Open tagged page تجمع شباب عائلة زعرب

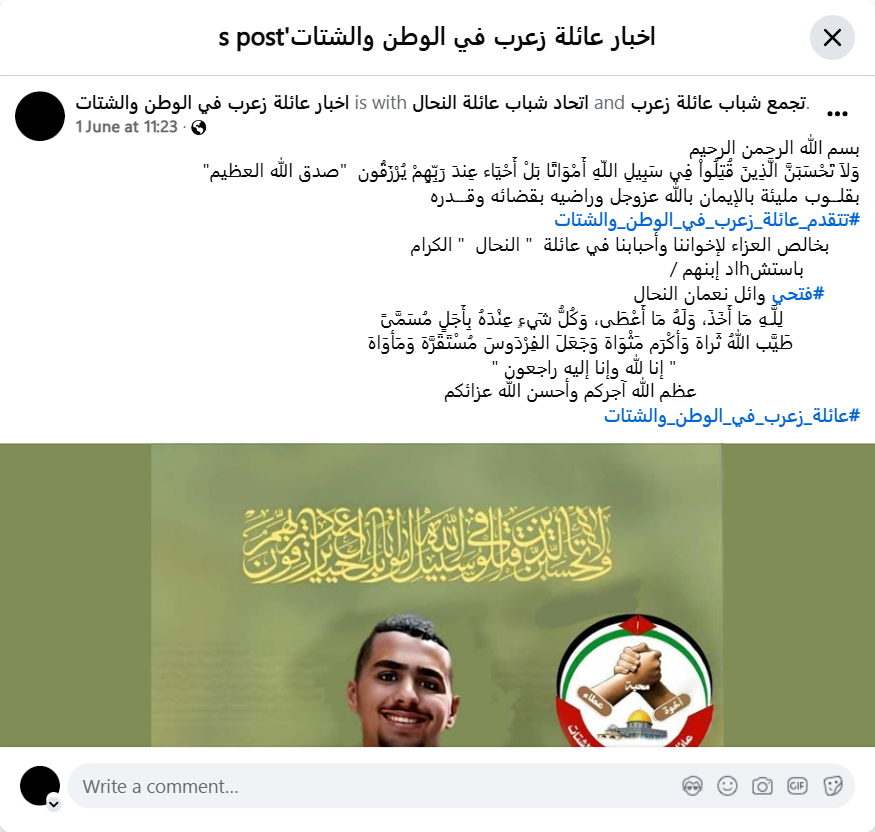coord(719,103)
